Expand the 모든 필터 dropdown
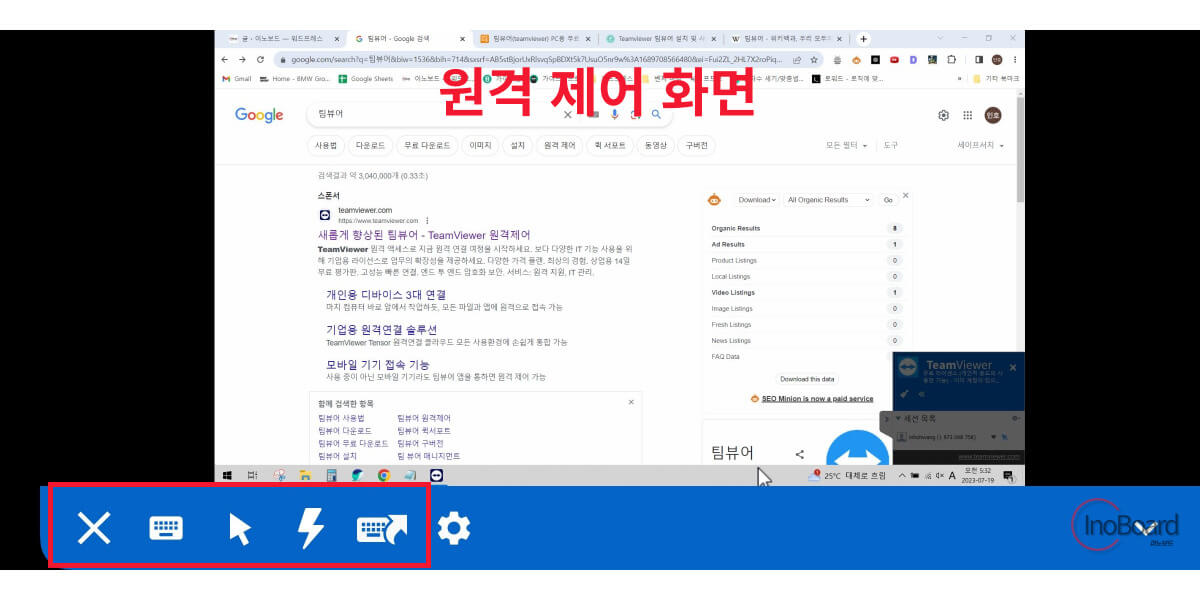The image size is (1200, 600). [x=846, y=145]
